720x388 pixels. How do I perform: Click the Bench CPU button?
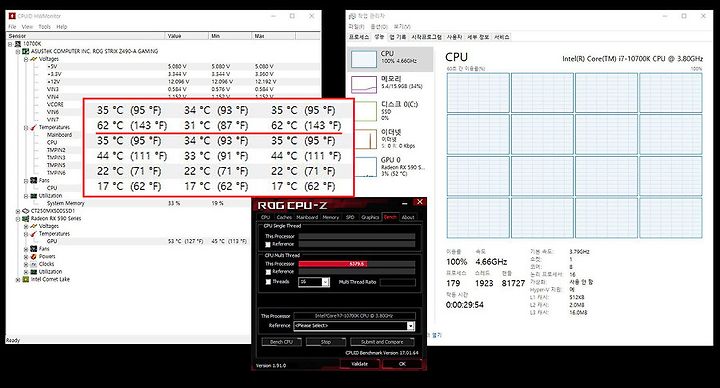pyautogui.click(x=281, y=342)
